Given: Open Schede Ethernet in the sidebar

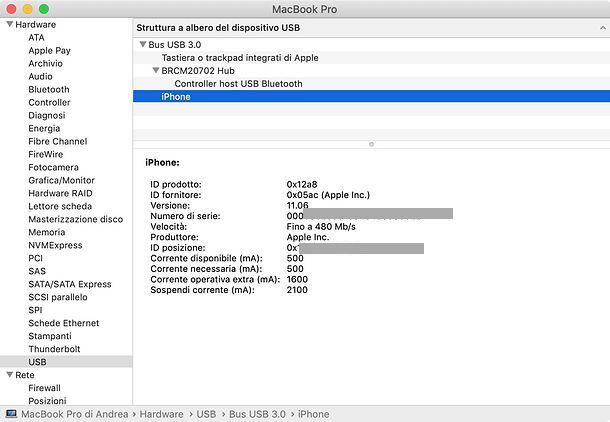Looking at the screenshot, I should click(63, 323).
